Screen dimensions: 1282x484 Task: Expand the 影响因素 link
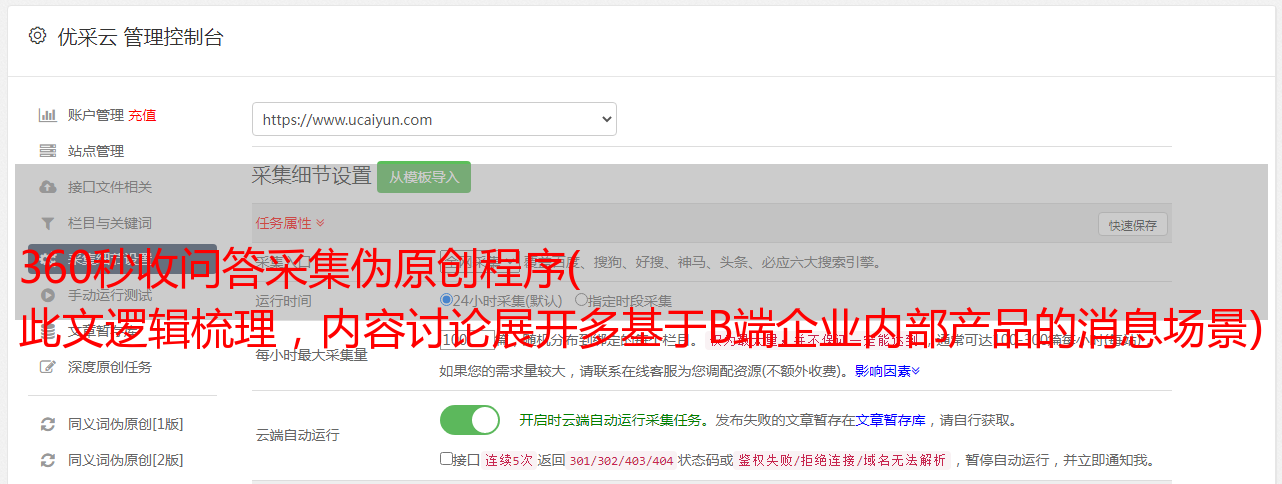click(x=887, y=371)
